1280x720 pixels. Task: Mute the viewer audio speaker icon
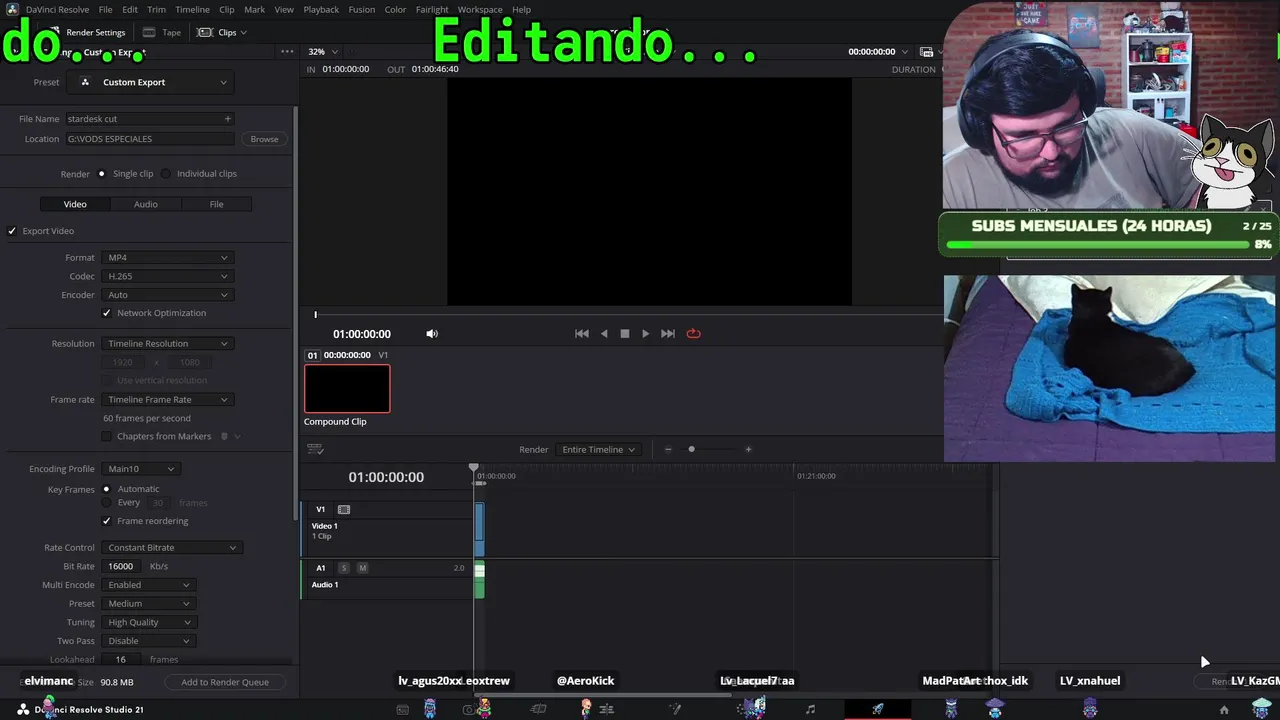pos(432,334)
